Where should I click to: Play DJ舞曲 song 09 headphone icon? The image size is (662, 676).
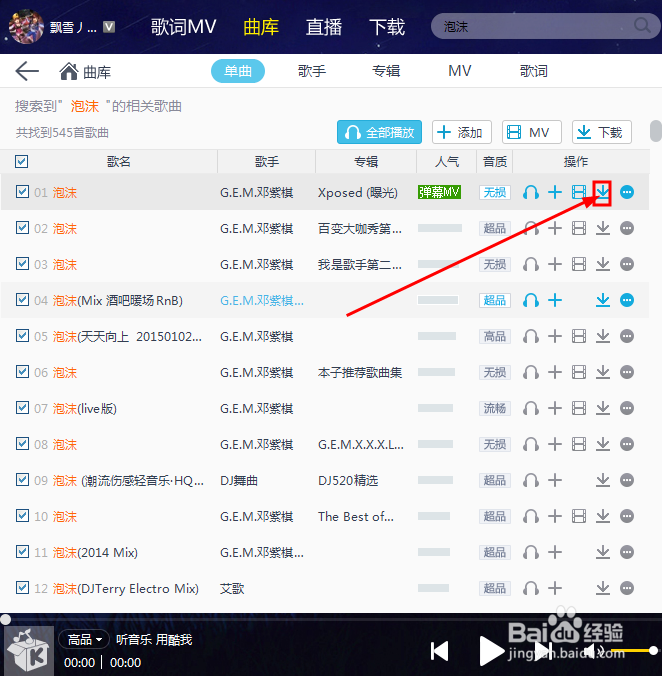coord(531,480)
